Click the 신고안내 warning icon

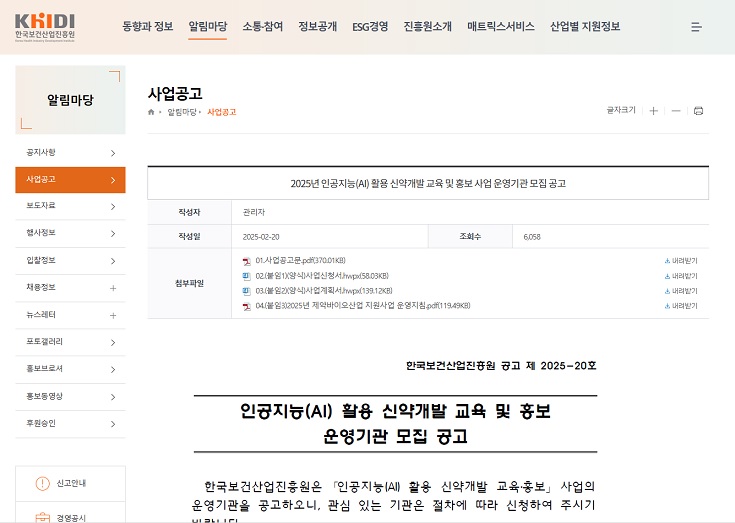coord(42,483)
